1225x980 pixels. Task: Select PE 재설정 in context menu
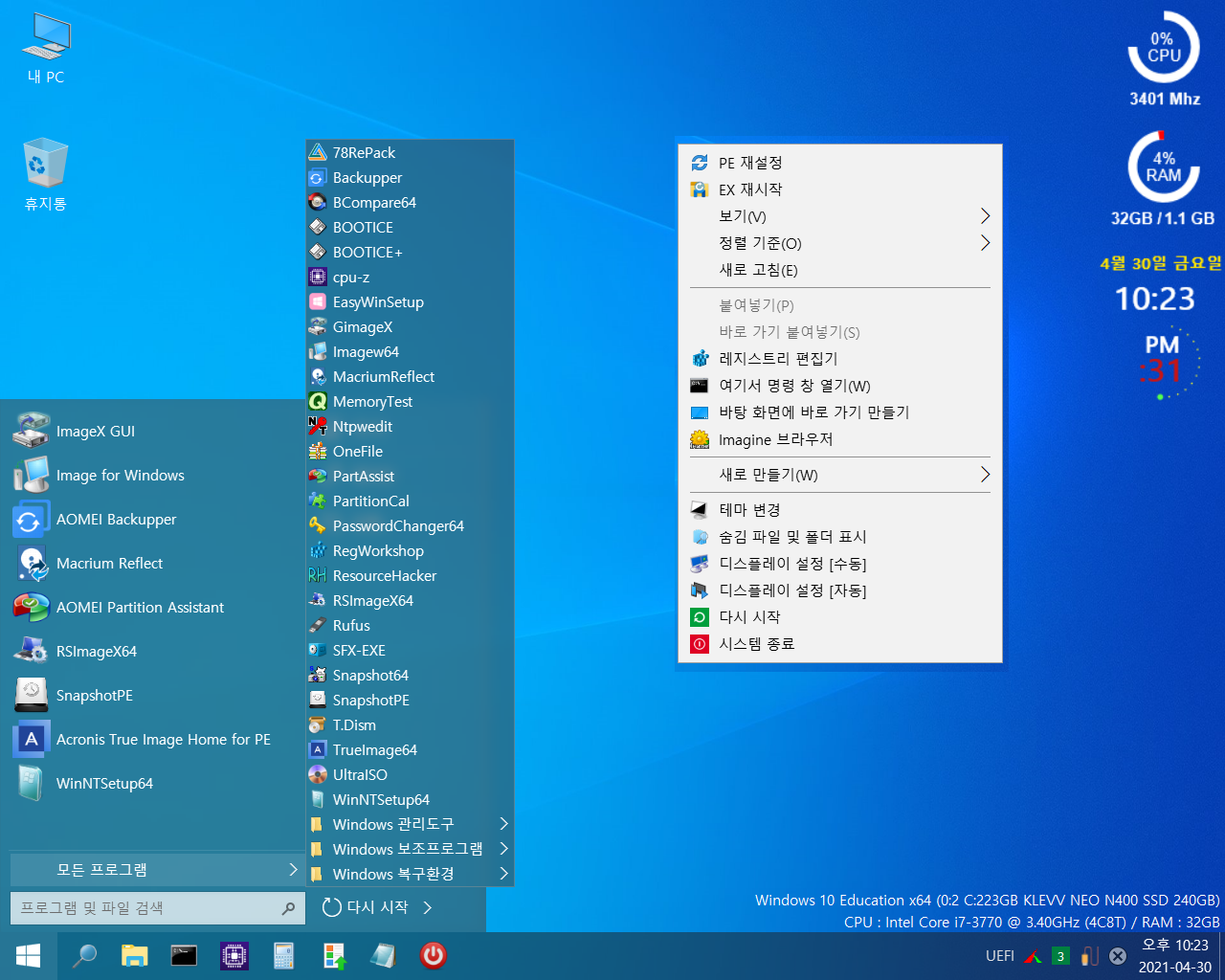pyautogui.click(x=840, y=163)
